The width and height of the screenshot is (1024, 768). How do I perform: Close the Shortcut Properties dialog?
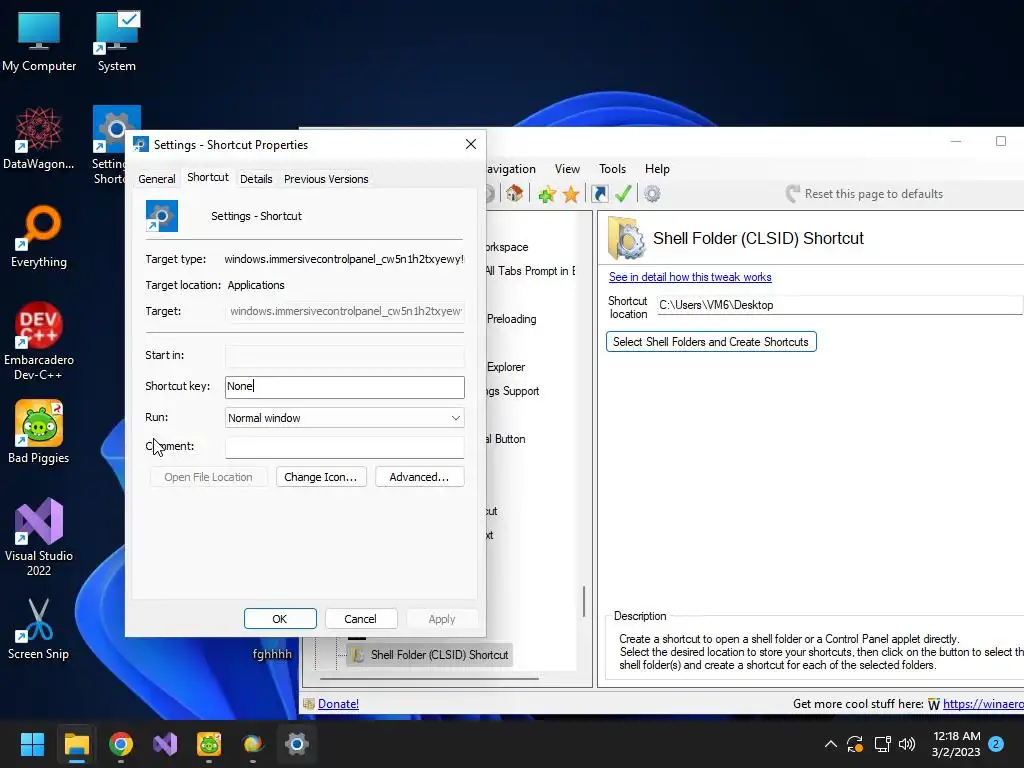[x=471, y=144]
